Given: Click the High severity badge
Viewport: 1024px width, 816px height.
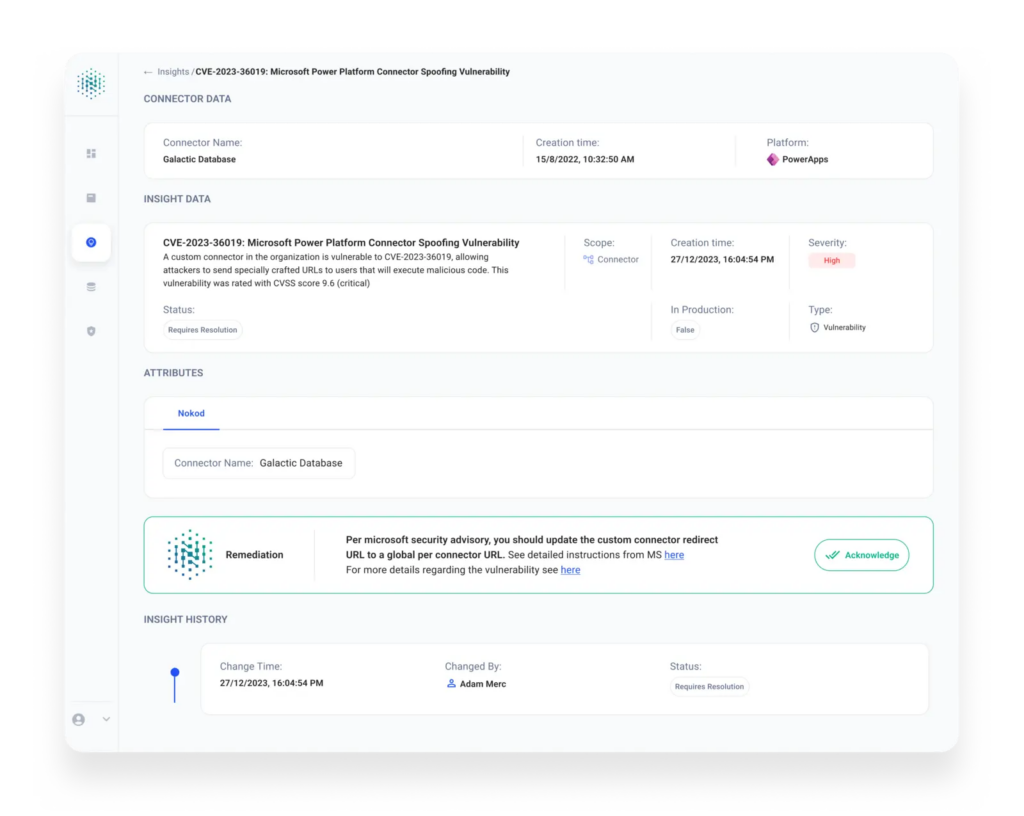Looking at the screenshot, I should 831,261.
